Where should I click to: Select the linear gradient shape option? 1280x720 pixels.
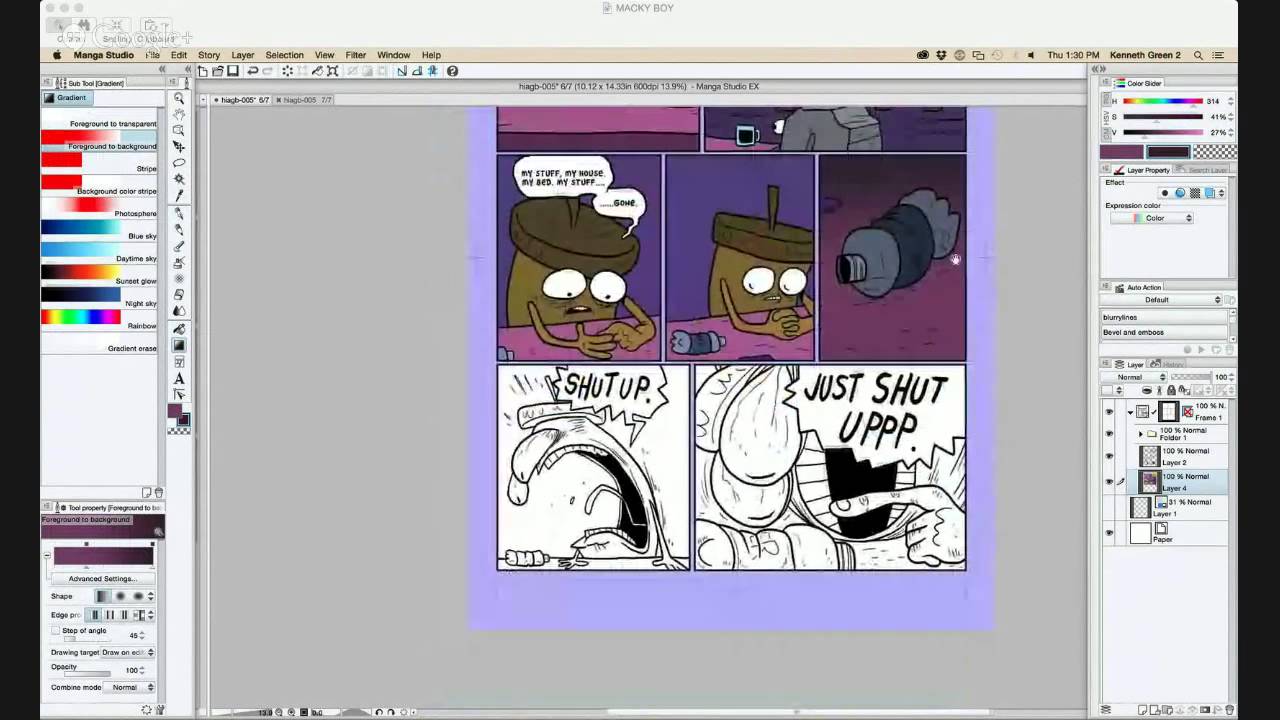[103, 596]
